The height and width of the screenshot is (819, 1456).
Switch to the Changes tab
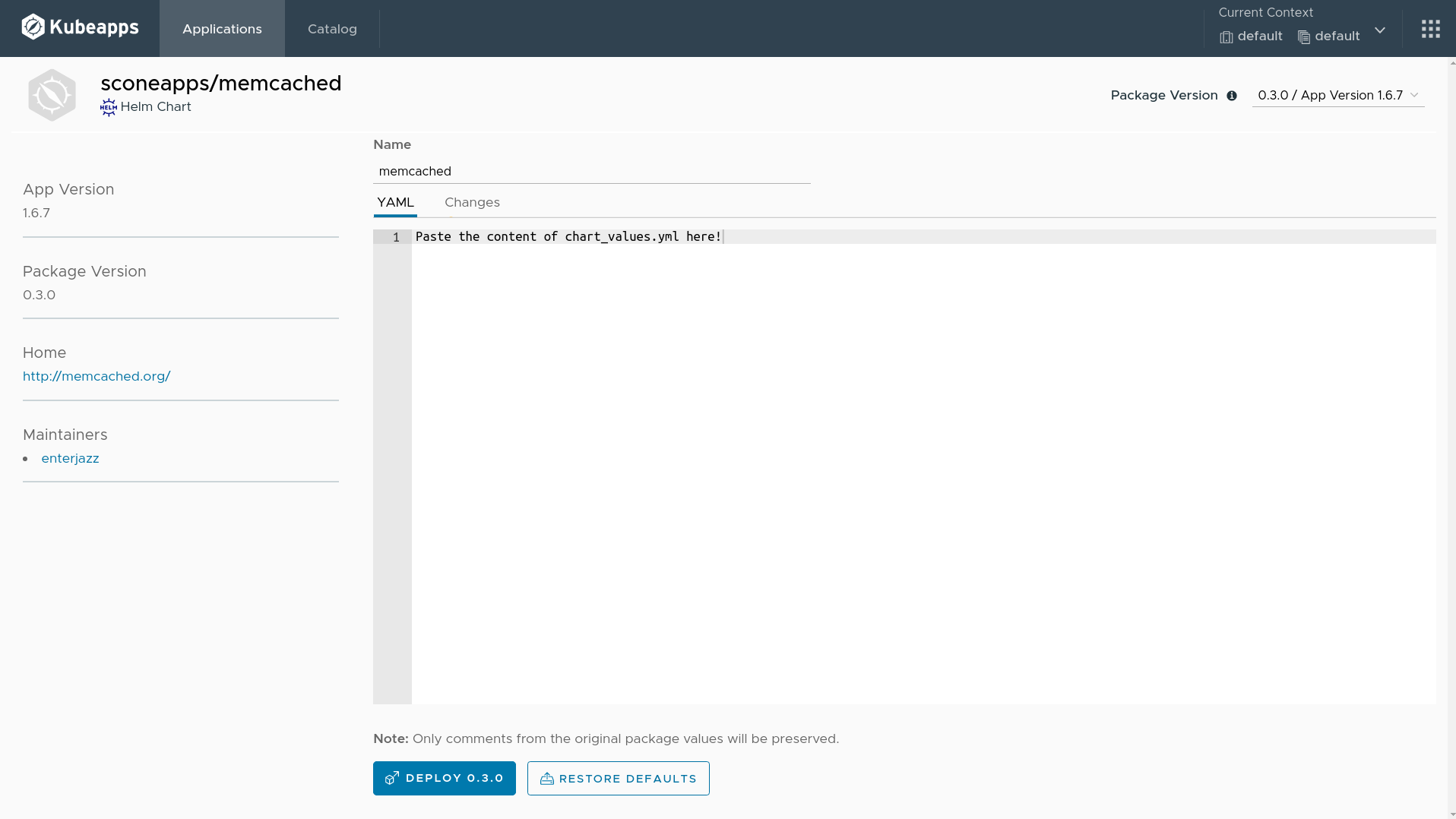point(472,202)
